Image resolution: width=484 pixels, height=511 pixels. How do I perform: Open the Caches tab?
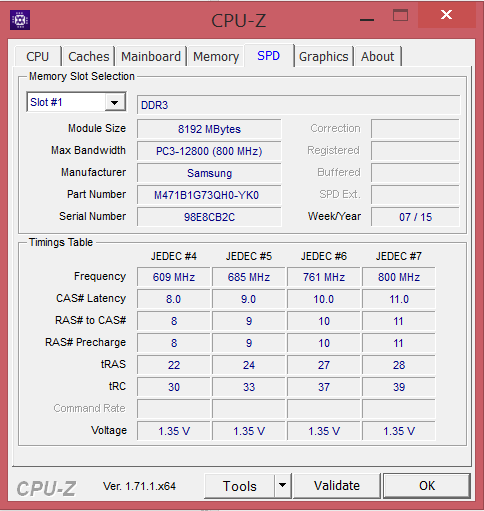89,56
